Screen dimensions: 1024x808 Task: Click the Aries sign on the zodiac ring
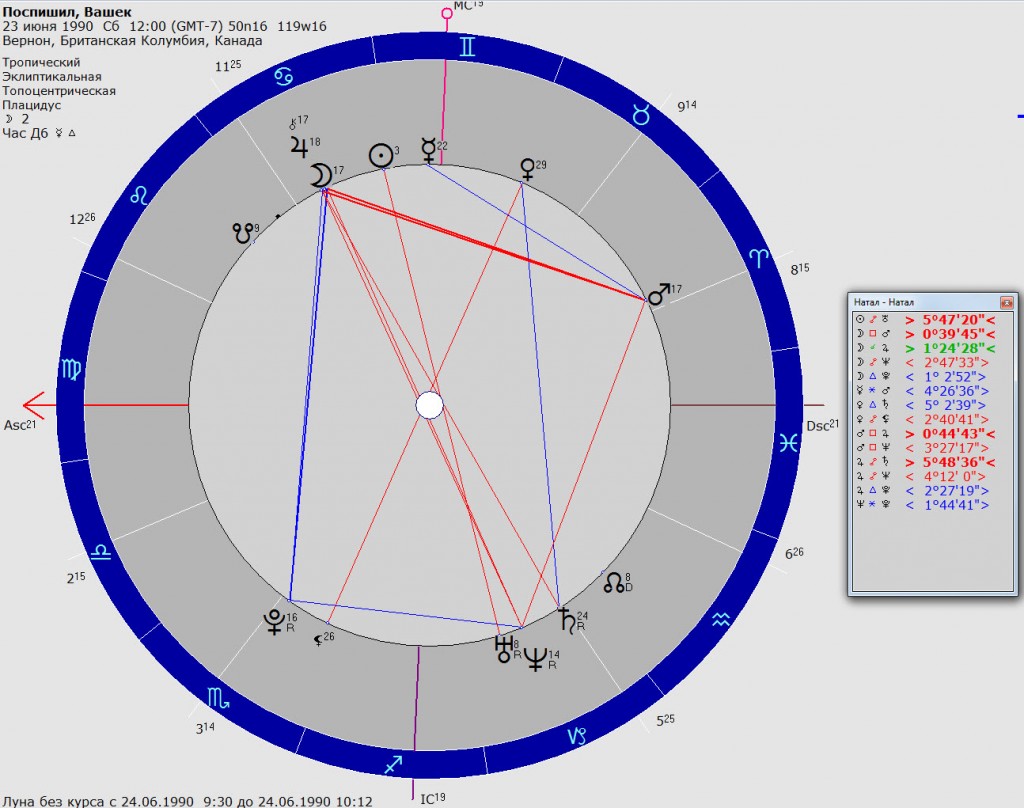758,257
